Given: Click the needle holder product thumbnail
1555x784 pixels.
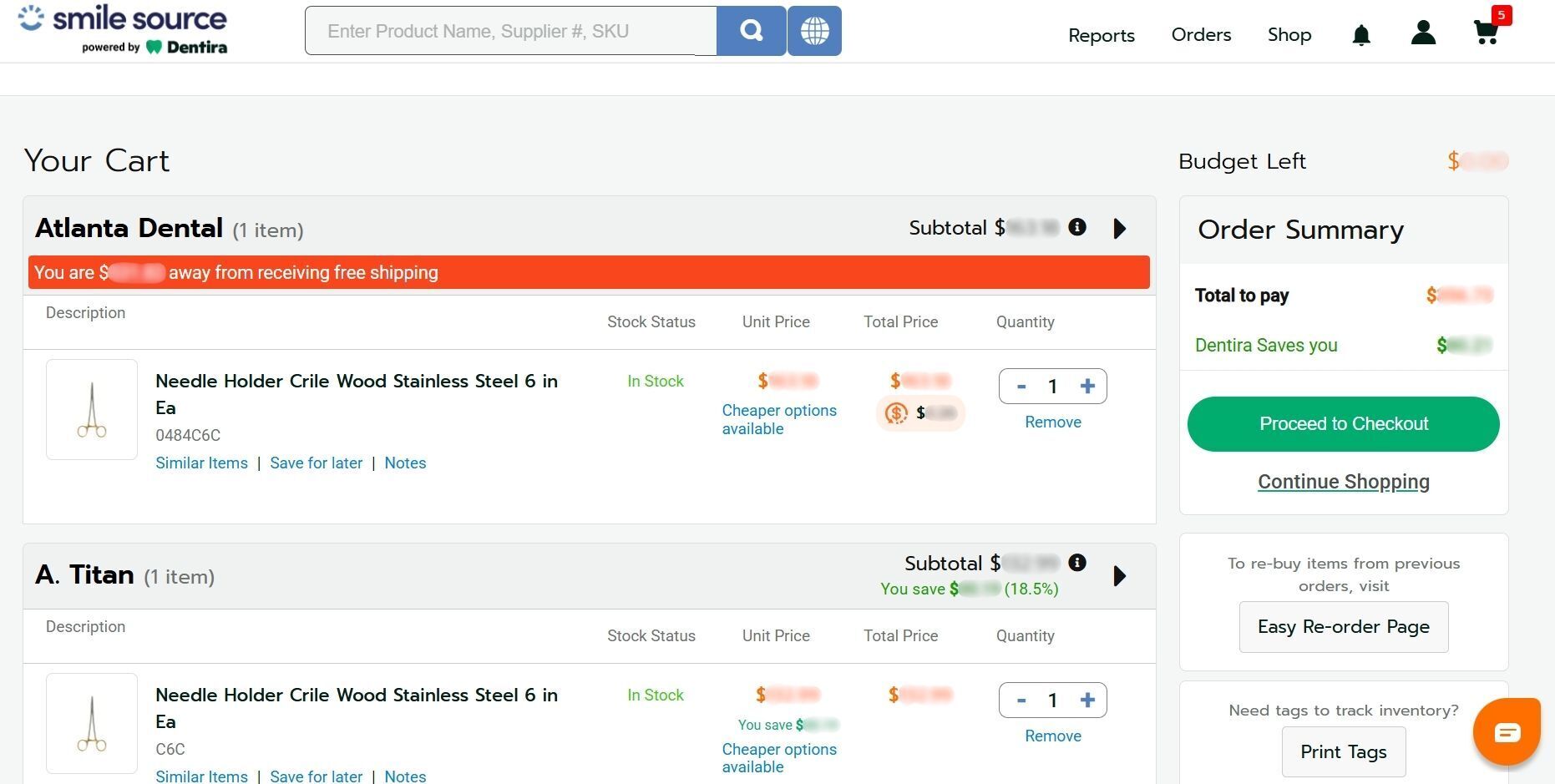Looking at the screenshot, I should click(91, 409).
